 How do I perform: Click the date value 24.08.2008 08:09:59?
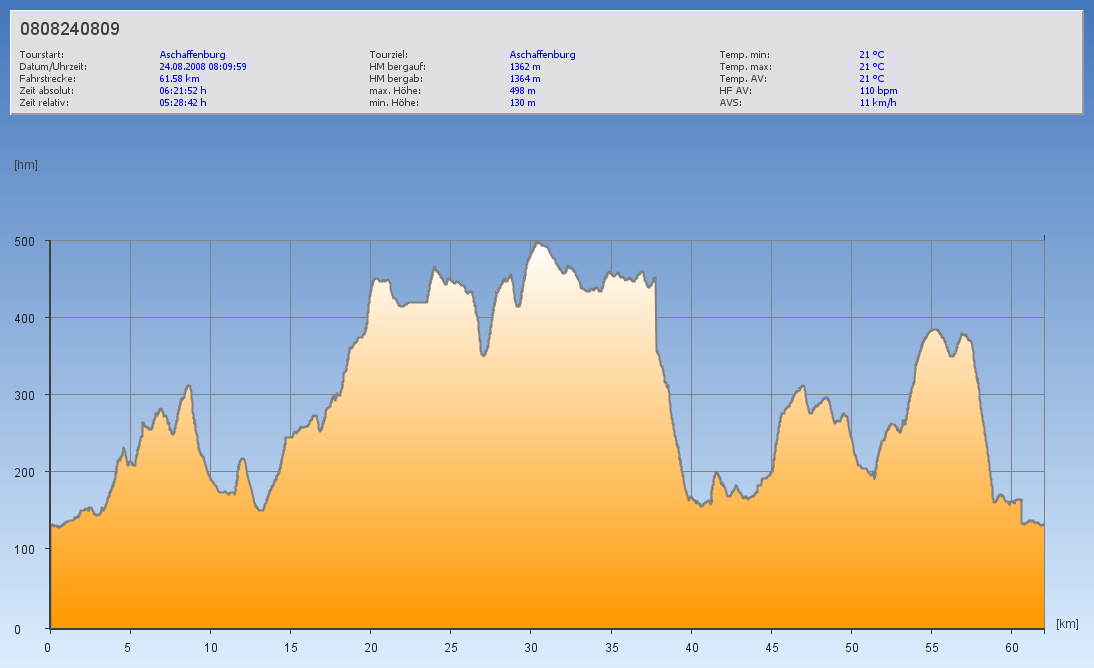point(203,67)
